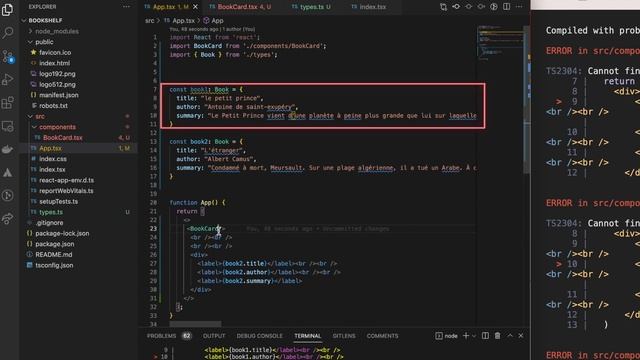Click the compare changes icon in editor toolbar
640x360 pixels.
[444, 7]
